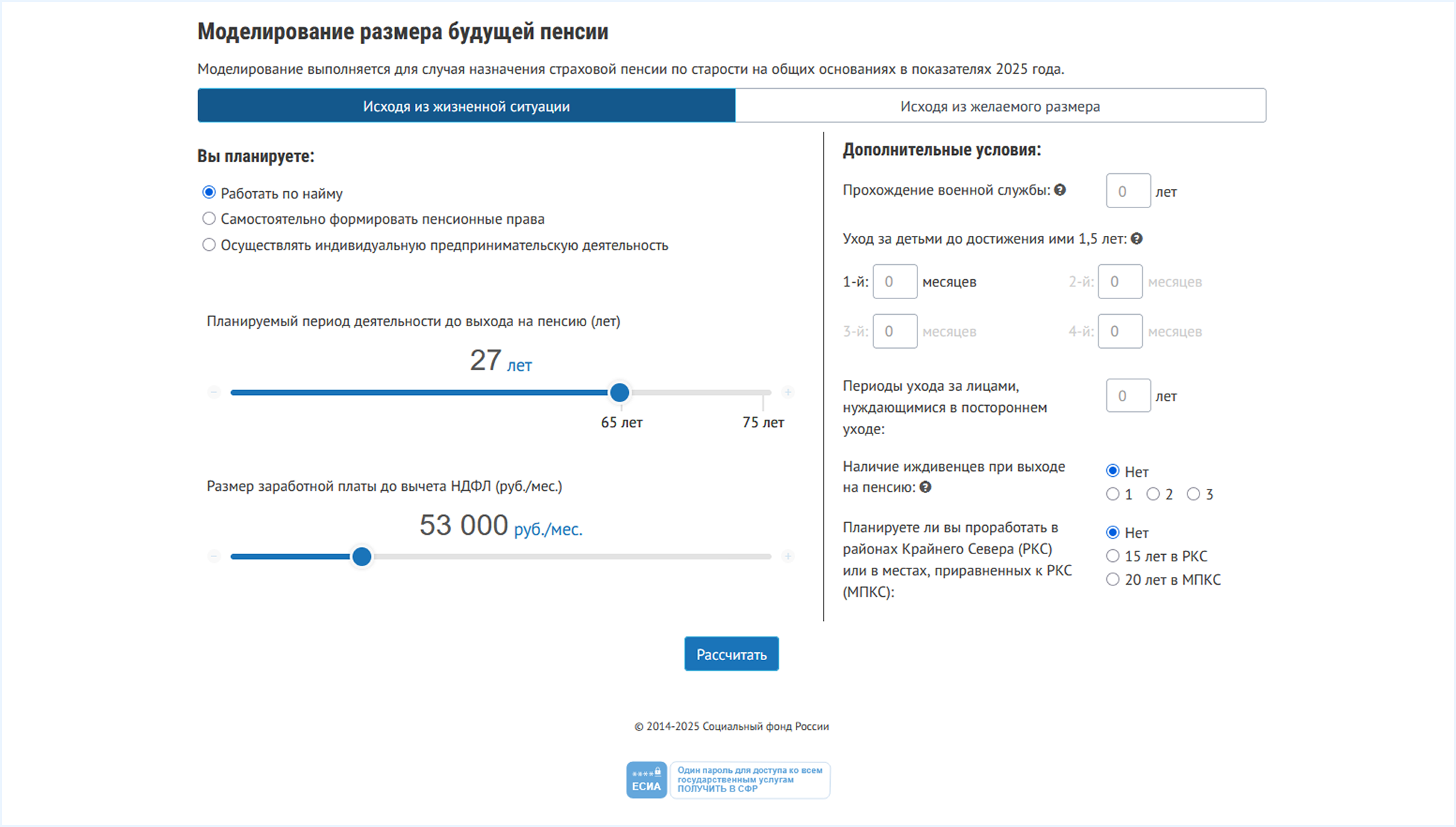Select 15 years in РКС option

click(x=1113, y=556)
